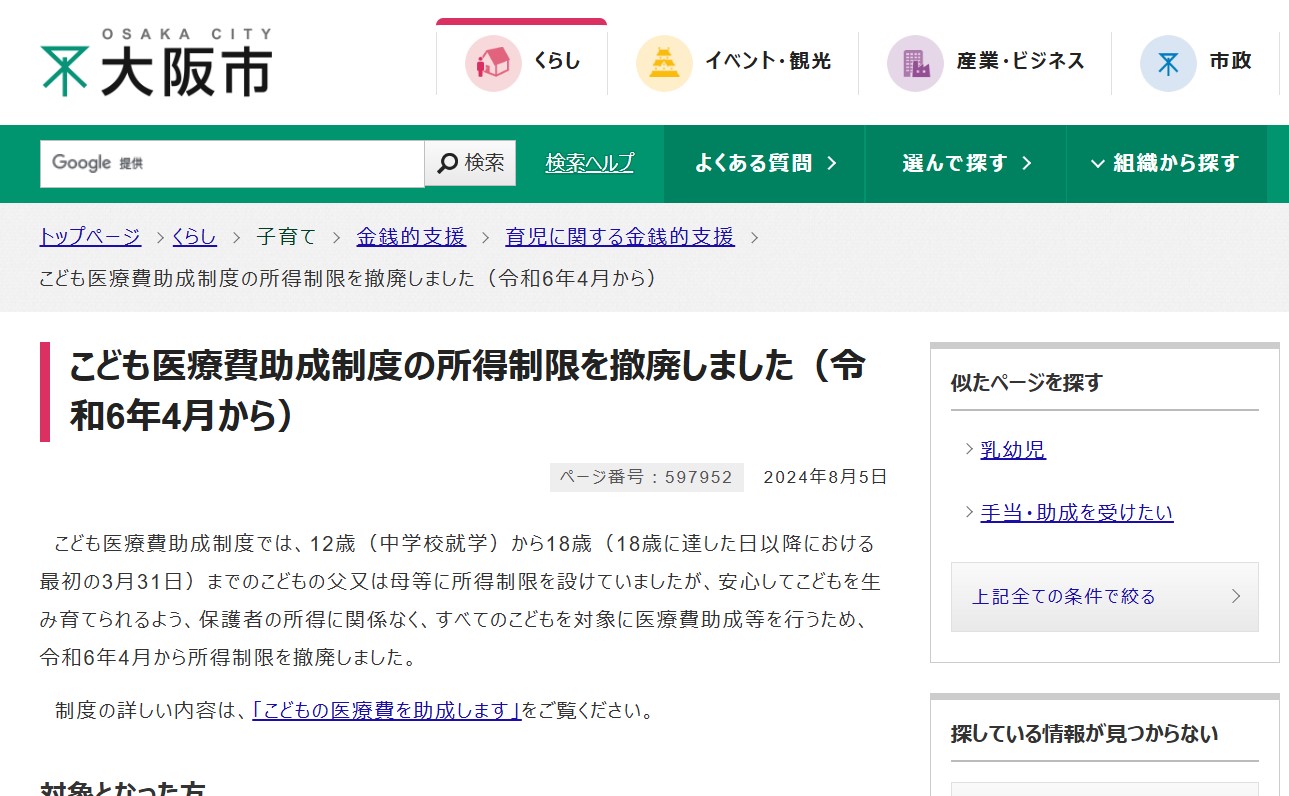Click the arrow beside 乳幼児
This screenshot has height=796, width=1289.
[969, 449]
